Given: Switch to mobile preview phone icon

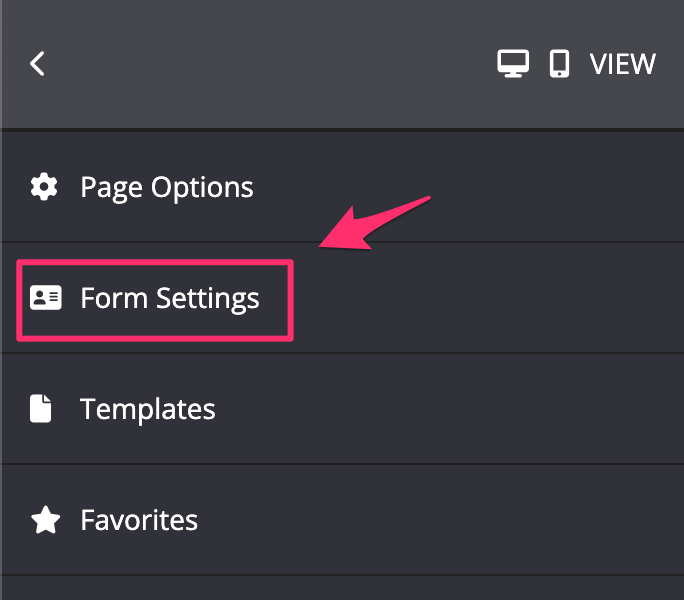Looking at the screenshot, I should click(x=559, y=64).
